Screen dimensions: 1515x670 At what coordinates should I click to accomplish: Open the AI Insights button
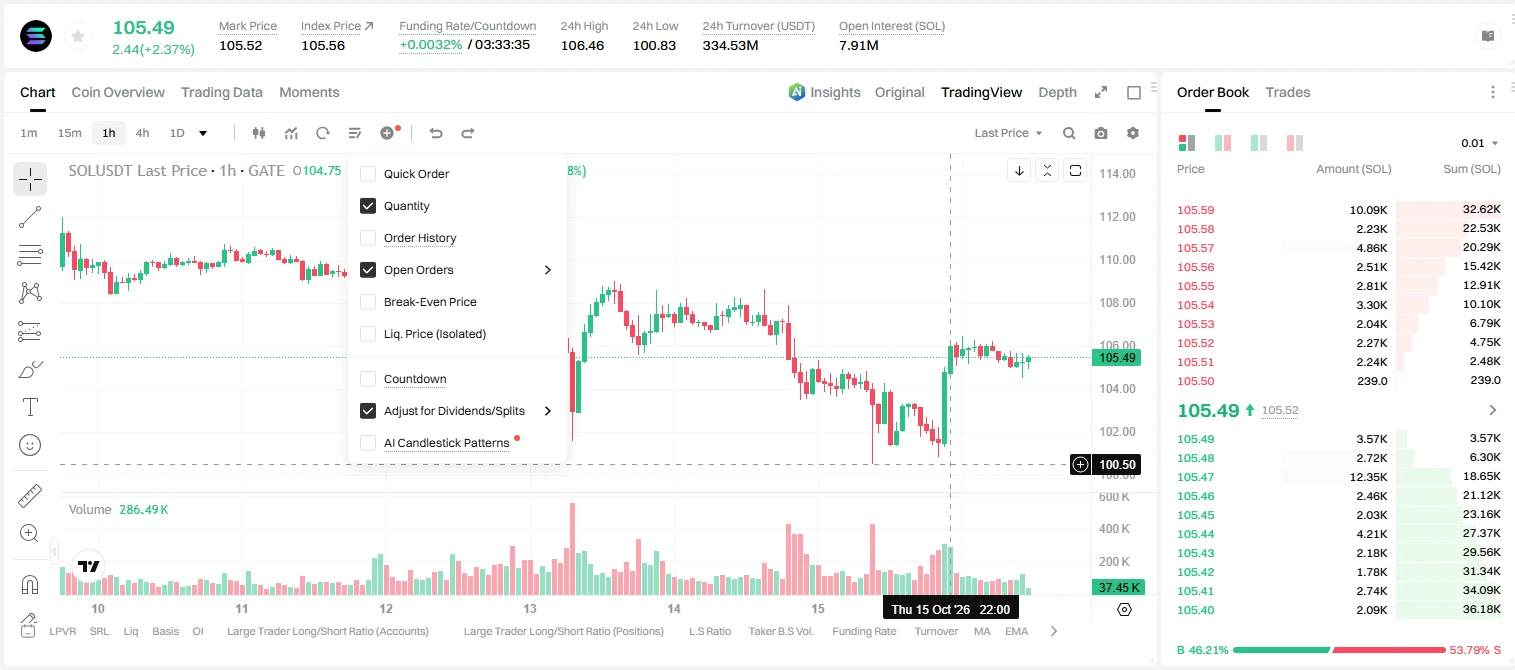point(825,92)
